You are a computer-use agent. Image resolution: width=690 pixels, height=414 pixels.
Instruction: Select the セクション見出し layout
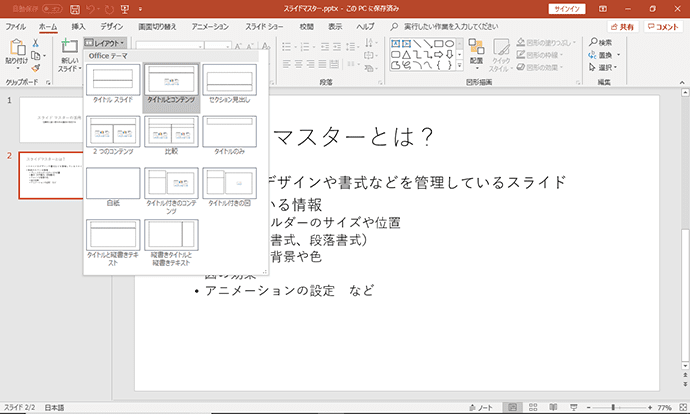230,80
